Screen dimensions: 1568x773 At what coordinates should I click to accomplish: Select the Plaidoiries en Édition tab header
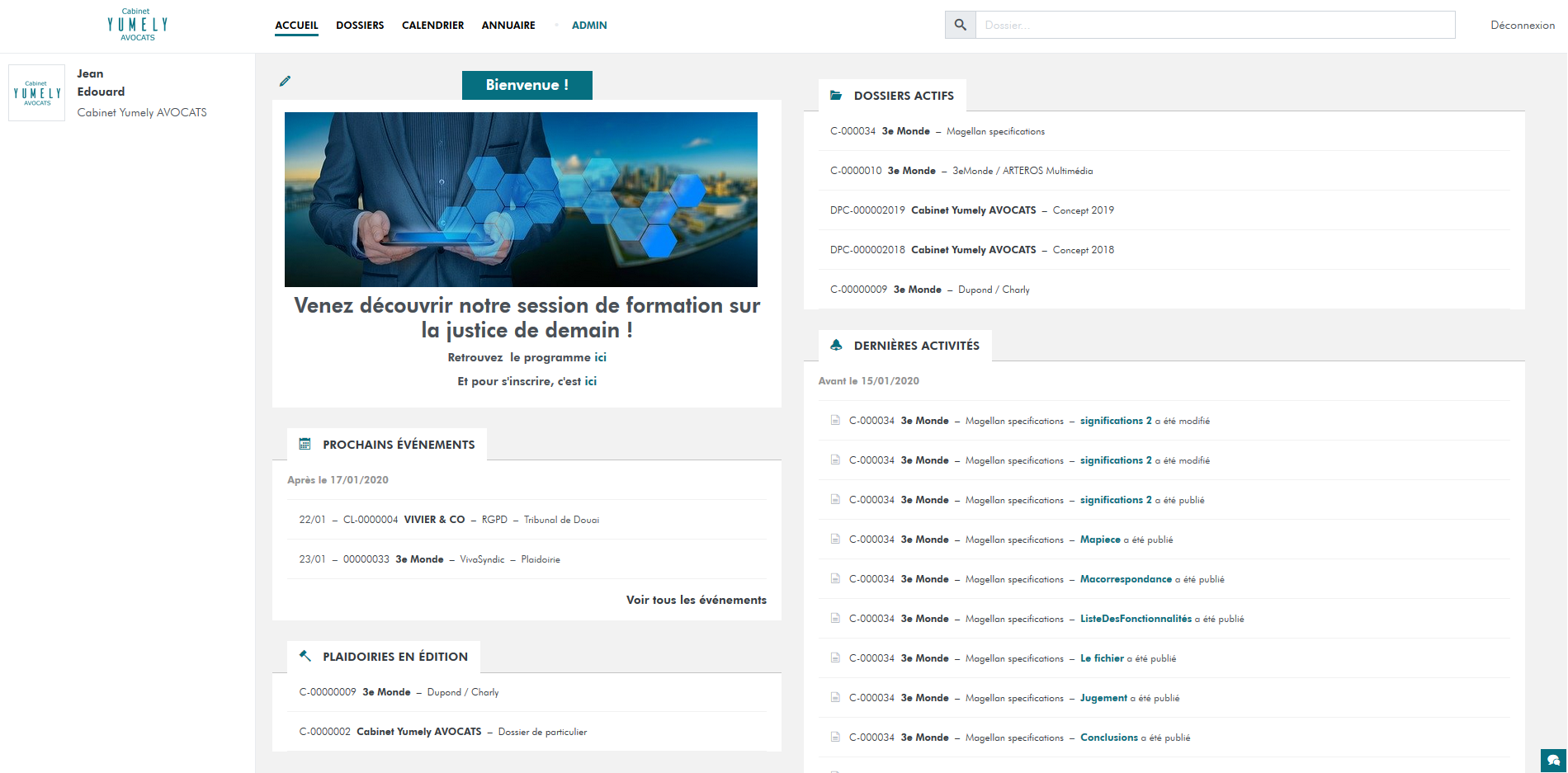(384, 657)
